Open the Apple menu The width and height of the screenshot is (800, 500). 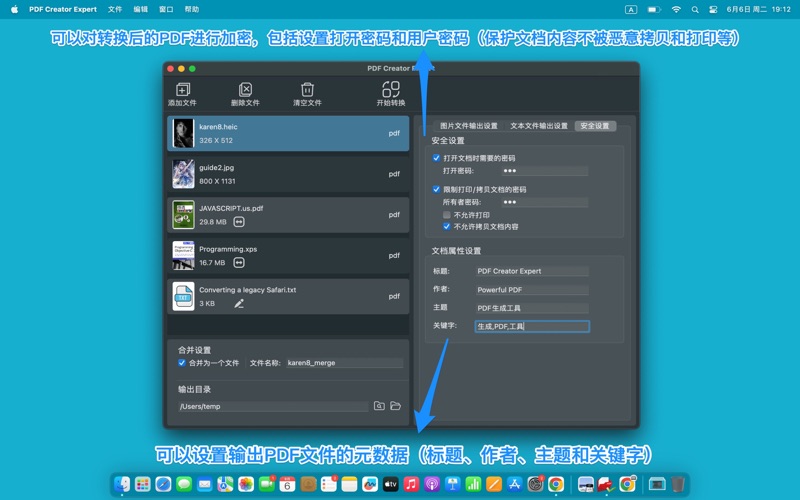coord(14,9)
